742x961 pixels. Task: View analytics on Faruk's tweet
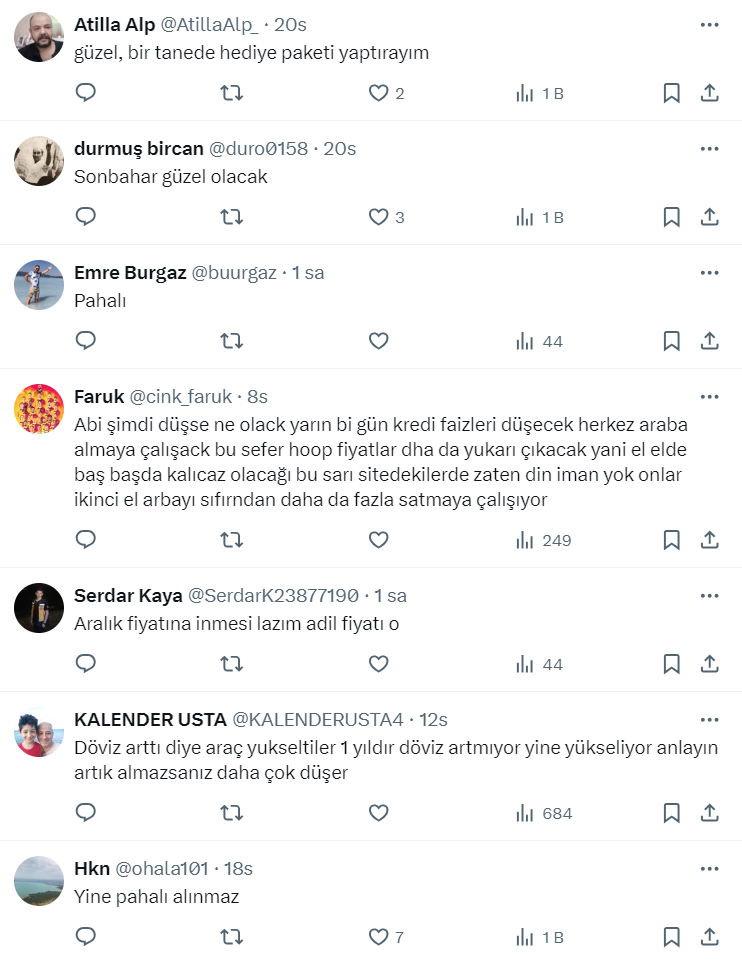543,540
